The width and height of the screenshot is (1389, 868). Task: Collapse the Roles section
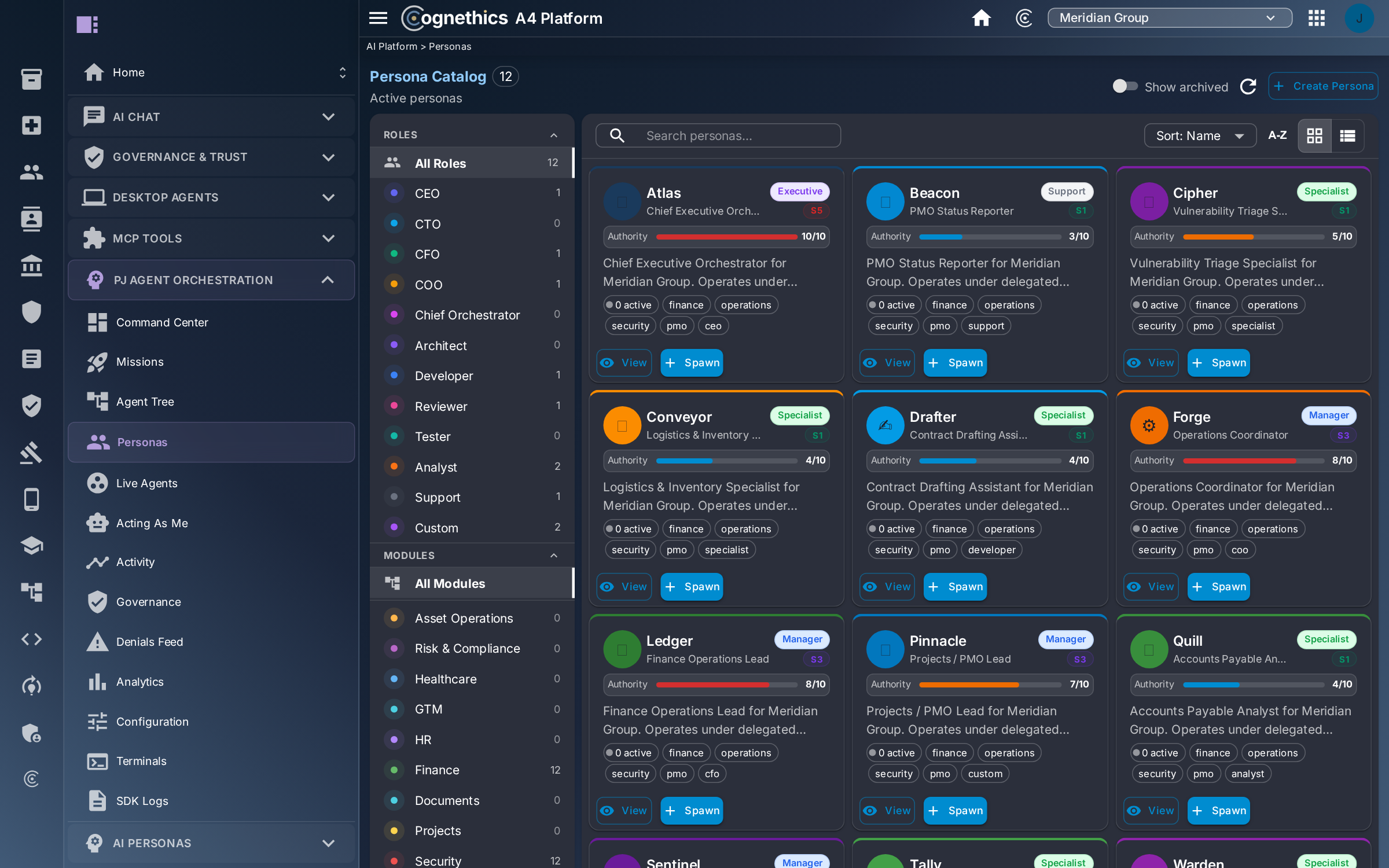click(x=554, y=135)
